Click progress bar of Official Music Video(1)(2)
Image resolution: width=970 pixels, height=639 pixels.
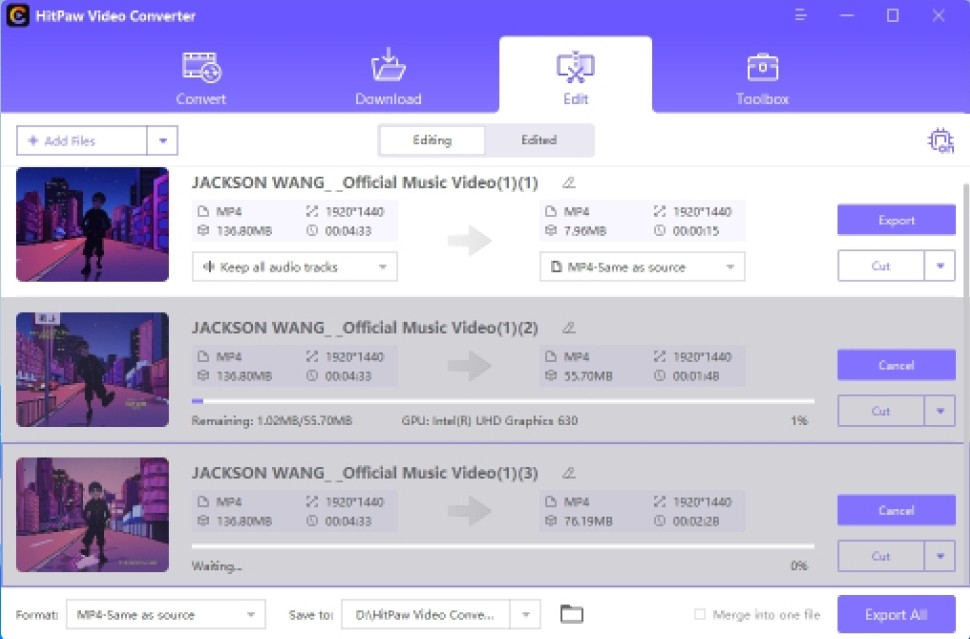(x=503, y=401)
